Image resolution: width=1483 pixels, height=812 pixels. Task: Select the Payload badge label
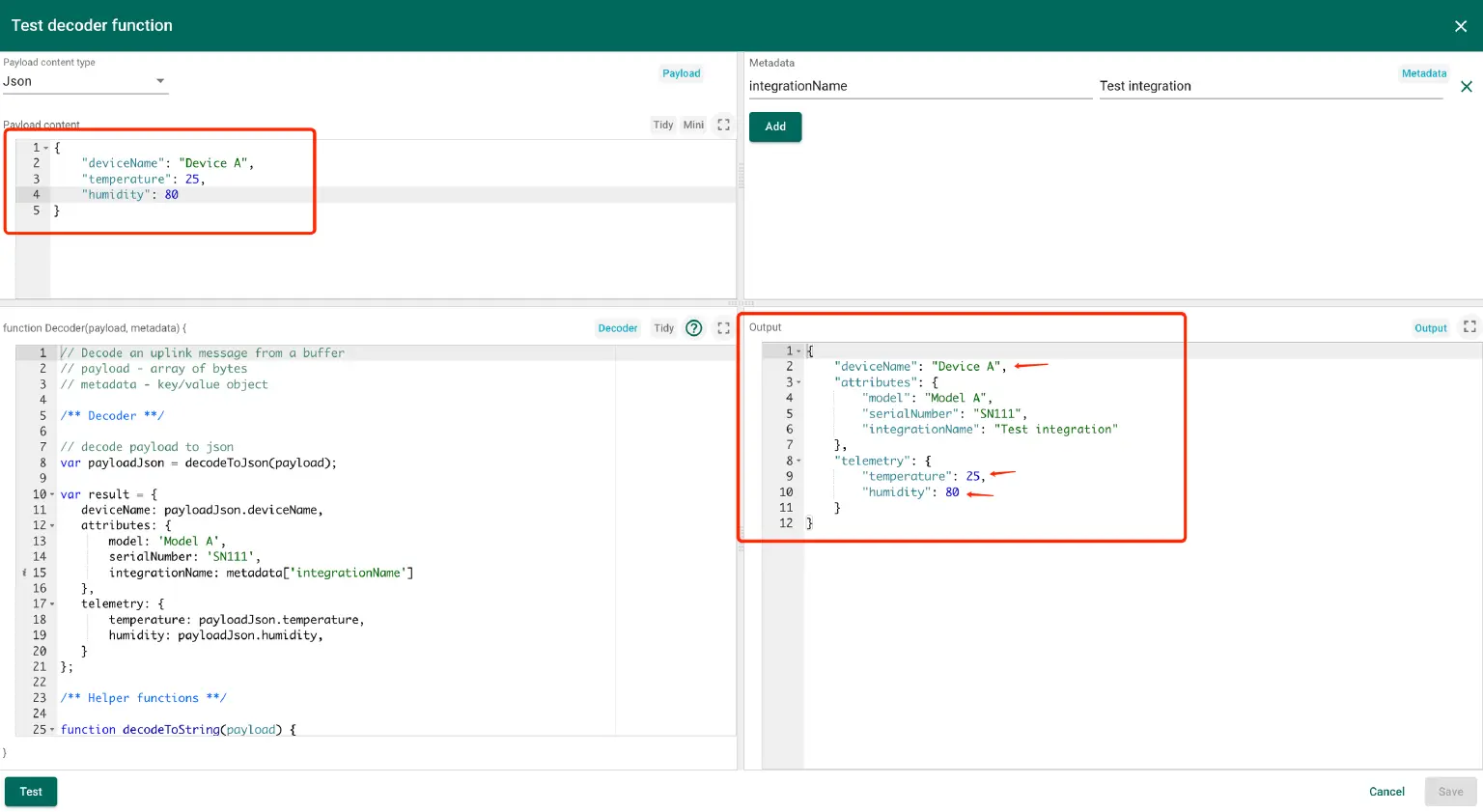pyautogui.click(x=681, y=73)
